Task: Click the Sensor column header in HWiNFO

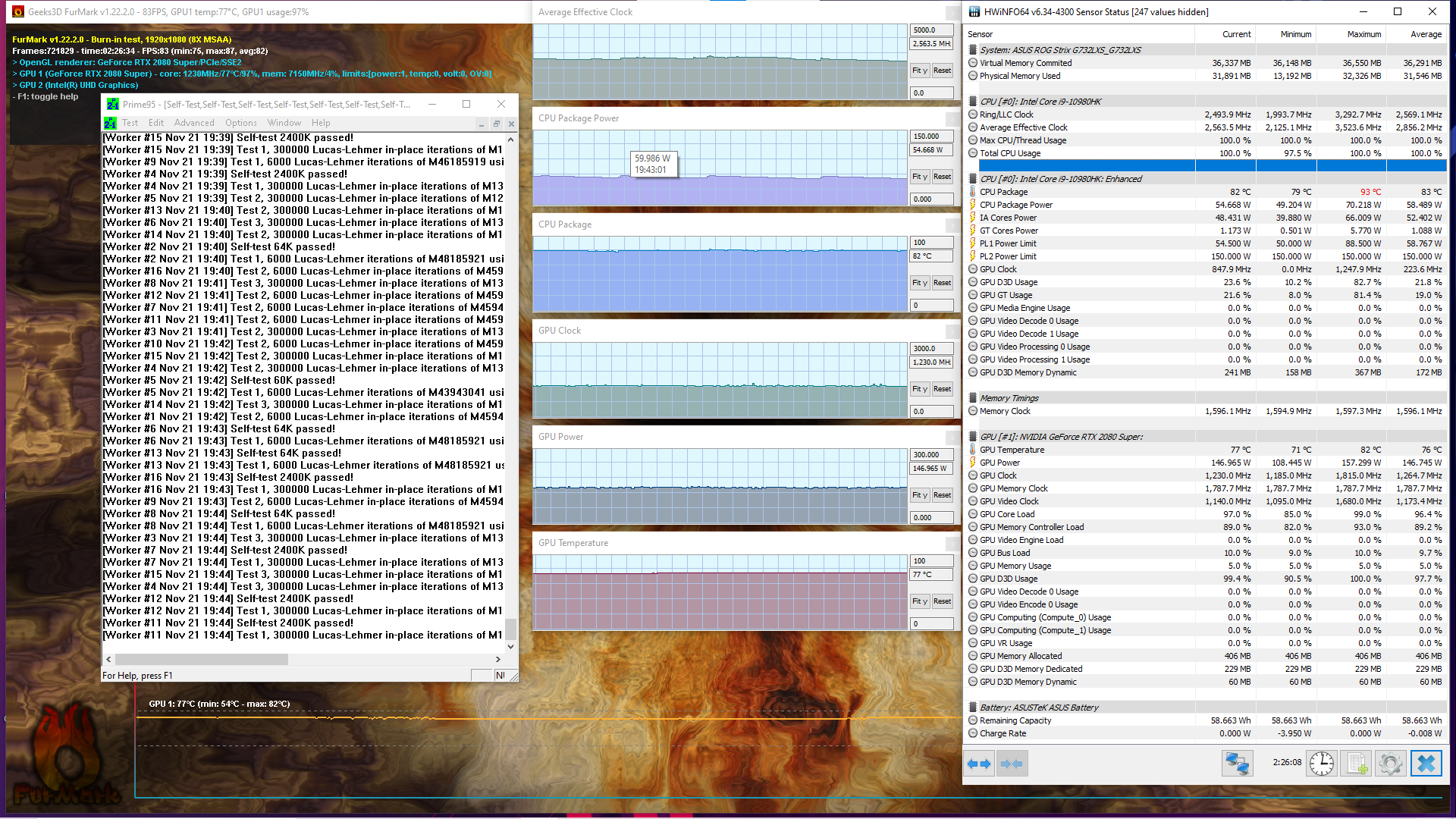Action: [x=1078, y=34]
